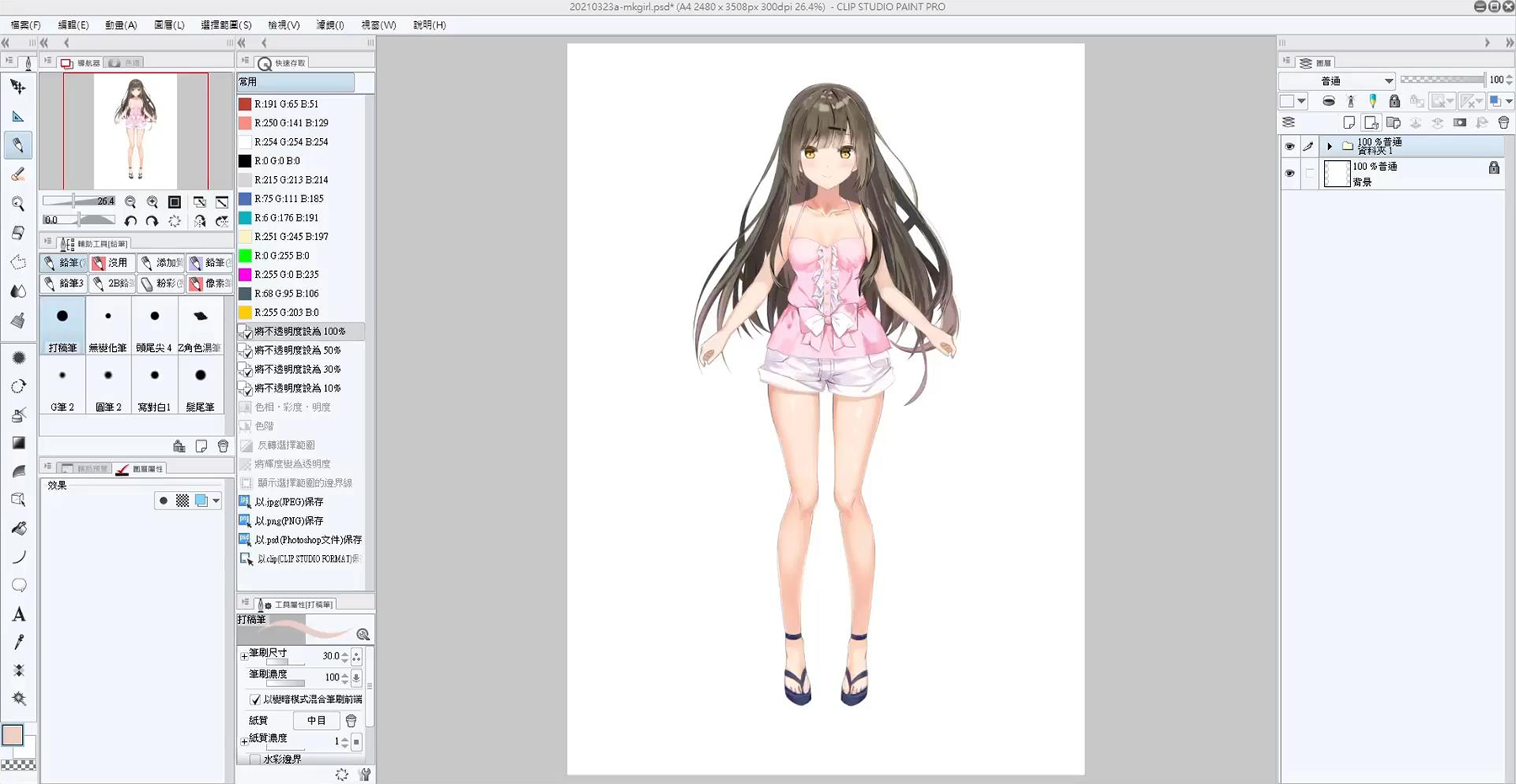Adjust layer opacity slider
Screen dimensions: 1516x784
click(x=1443, y=80)
